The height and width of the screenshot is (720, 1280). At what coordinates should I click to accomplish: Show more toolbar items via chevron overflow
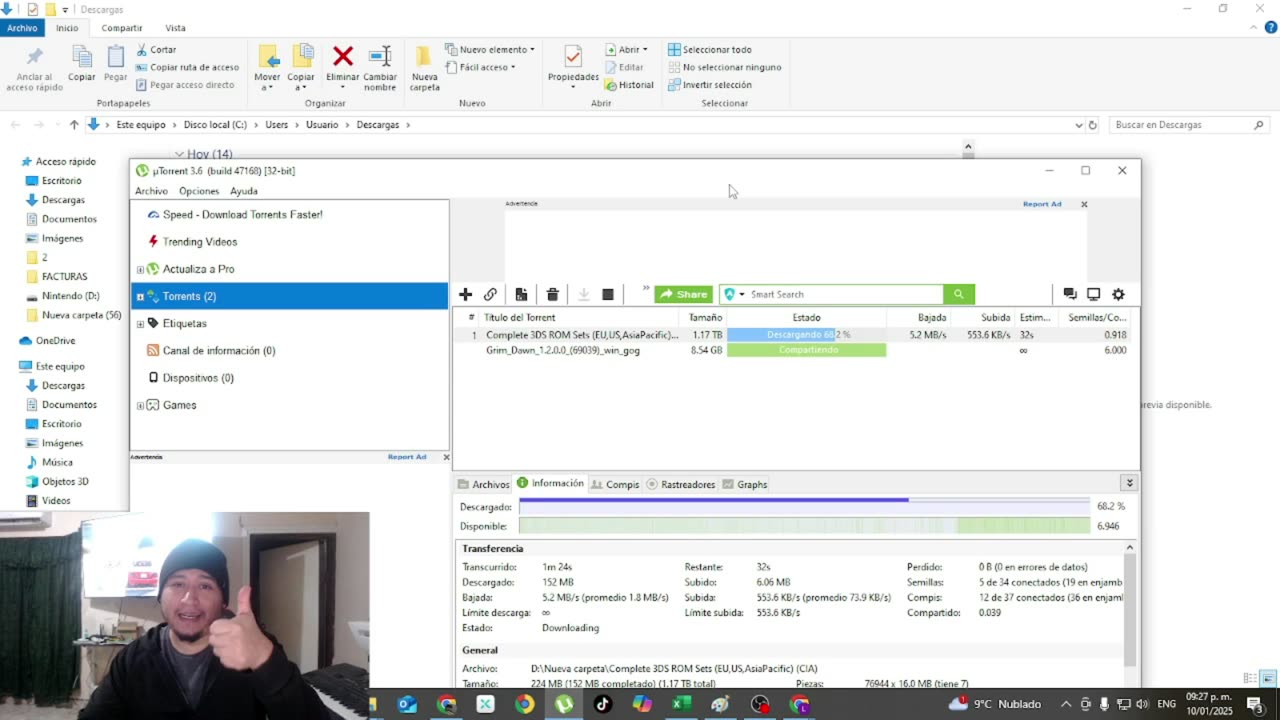tap(646, 289)
